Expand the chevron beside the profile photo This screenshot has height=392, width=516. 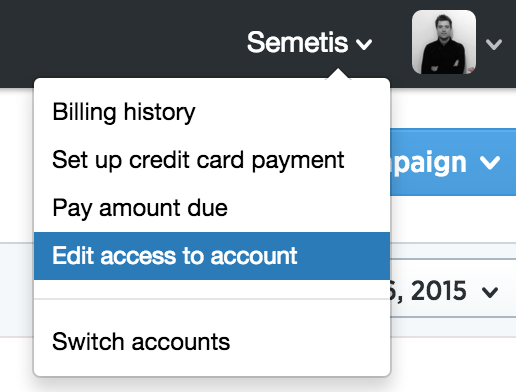(494, 44)
